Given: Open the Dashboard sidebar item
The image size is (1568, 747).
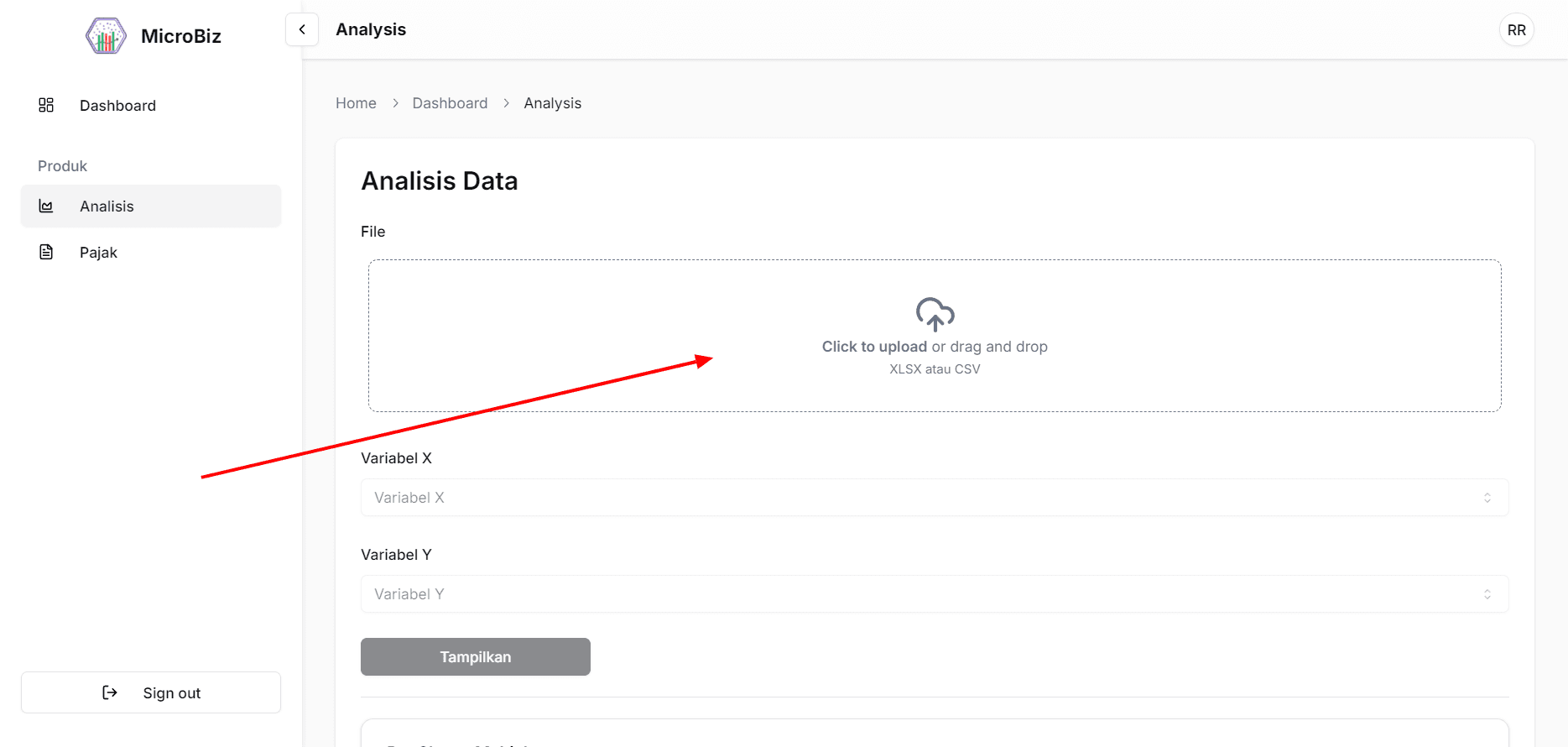Looking at the screenshot, I should coord(151,105).
